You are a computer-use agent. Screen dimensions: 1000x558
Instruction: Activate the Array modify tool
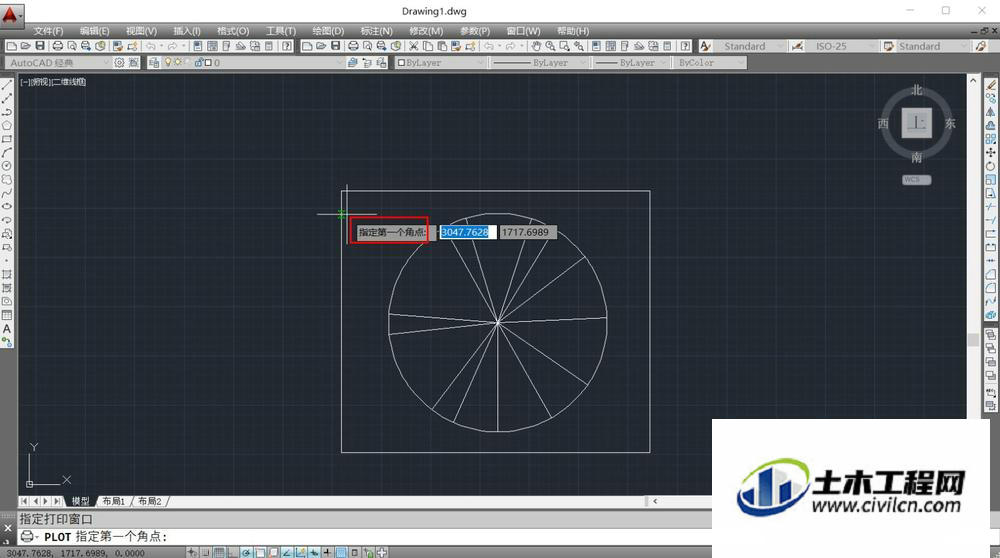[990, 138]
